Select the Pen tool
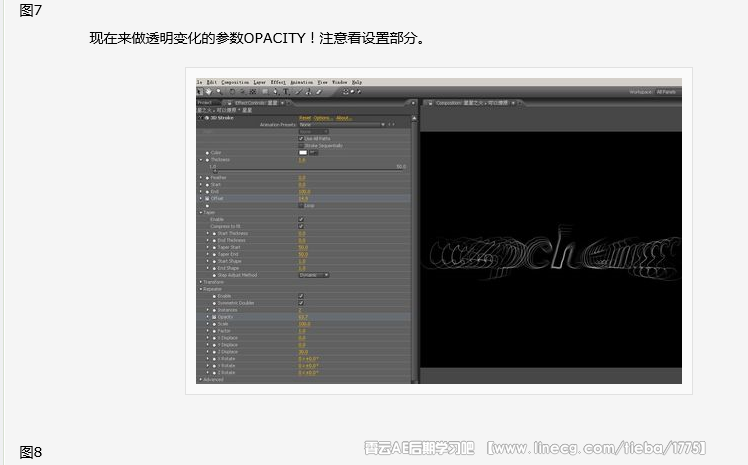The image size is (748, 465). 275,92
